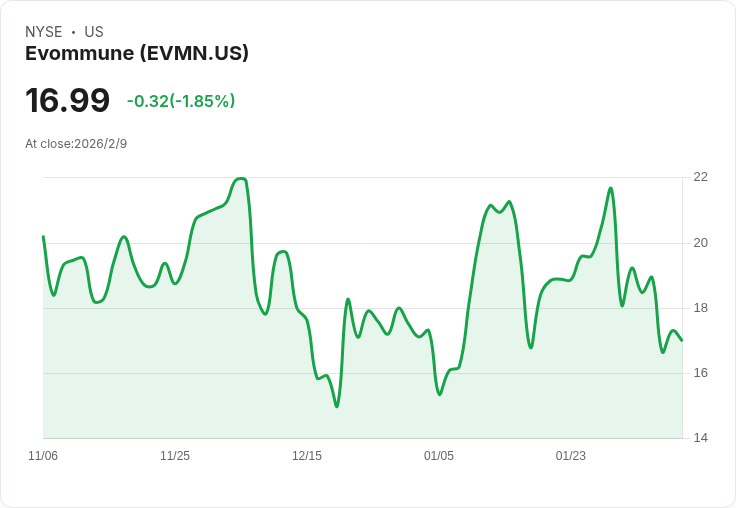Click the 22 price level on y-axis
This screenshot has width=736, height=508.
coord(700,177)
